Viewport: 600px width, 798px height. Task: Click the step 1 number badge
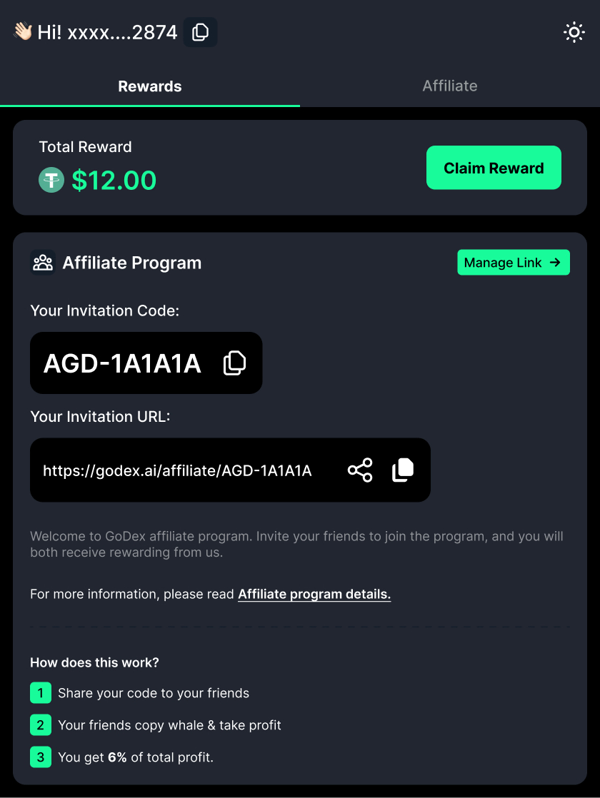pyautogui.click(x=40, y=693)
